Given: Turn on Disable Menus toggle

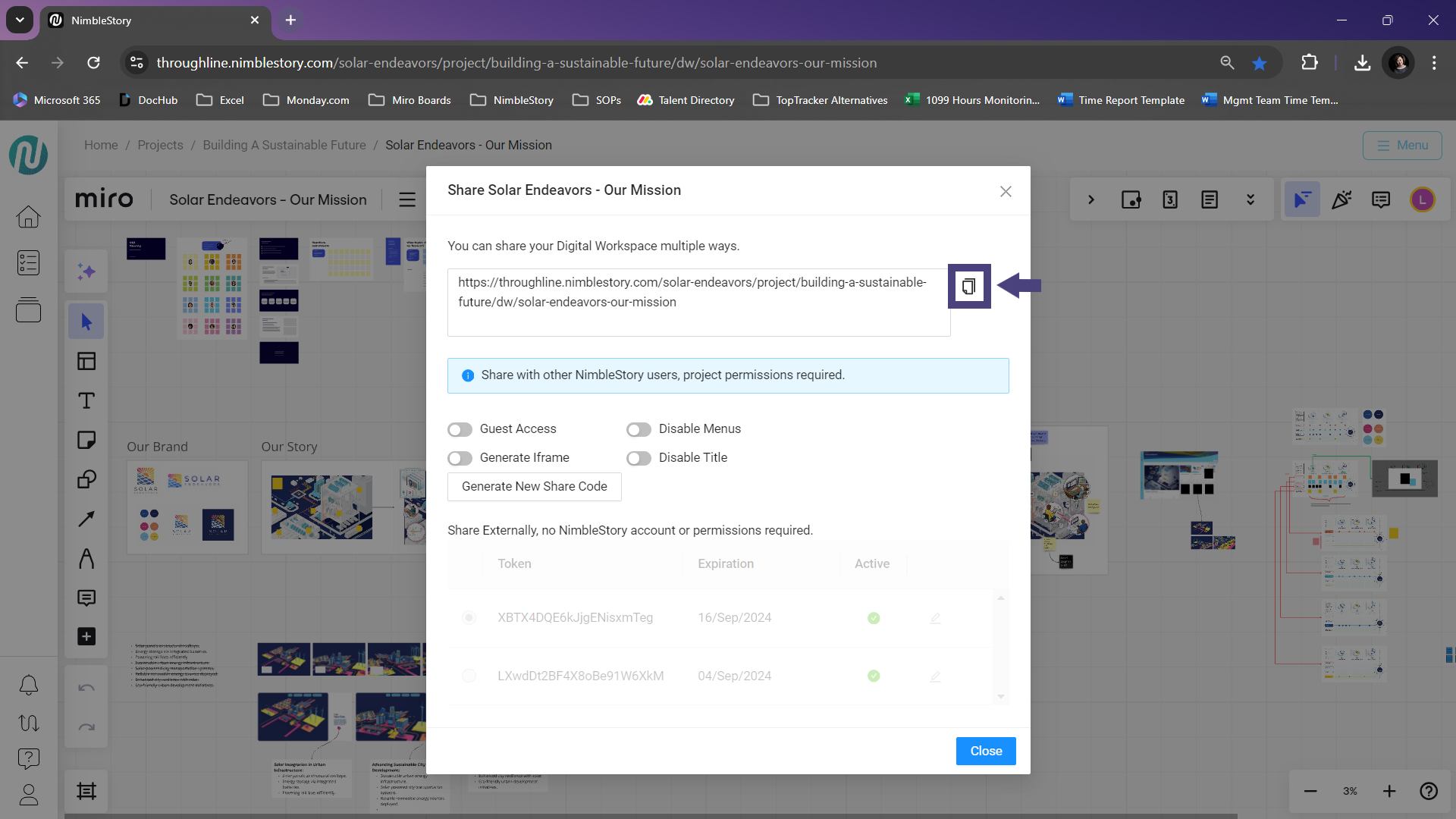Looking at the screenshot, I should [639, 430].
